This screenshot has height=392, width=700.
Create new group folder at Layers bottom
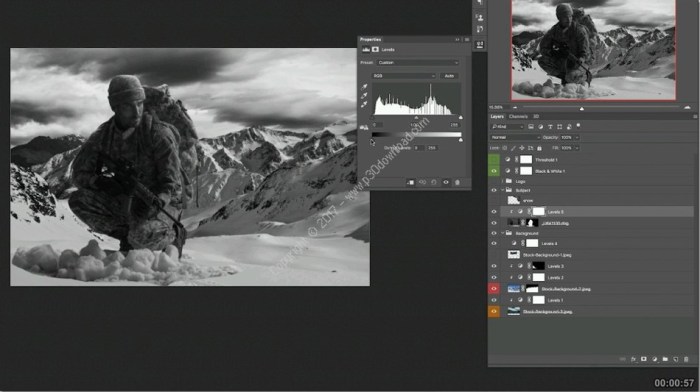[665, 359]
